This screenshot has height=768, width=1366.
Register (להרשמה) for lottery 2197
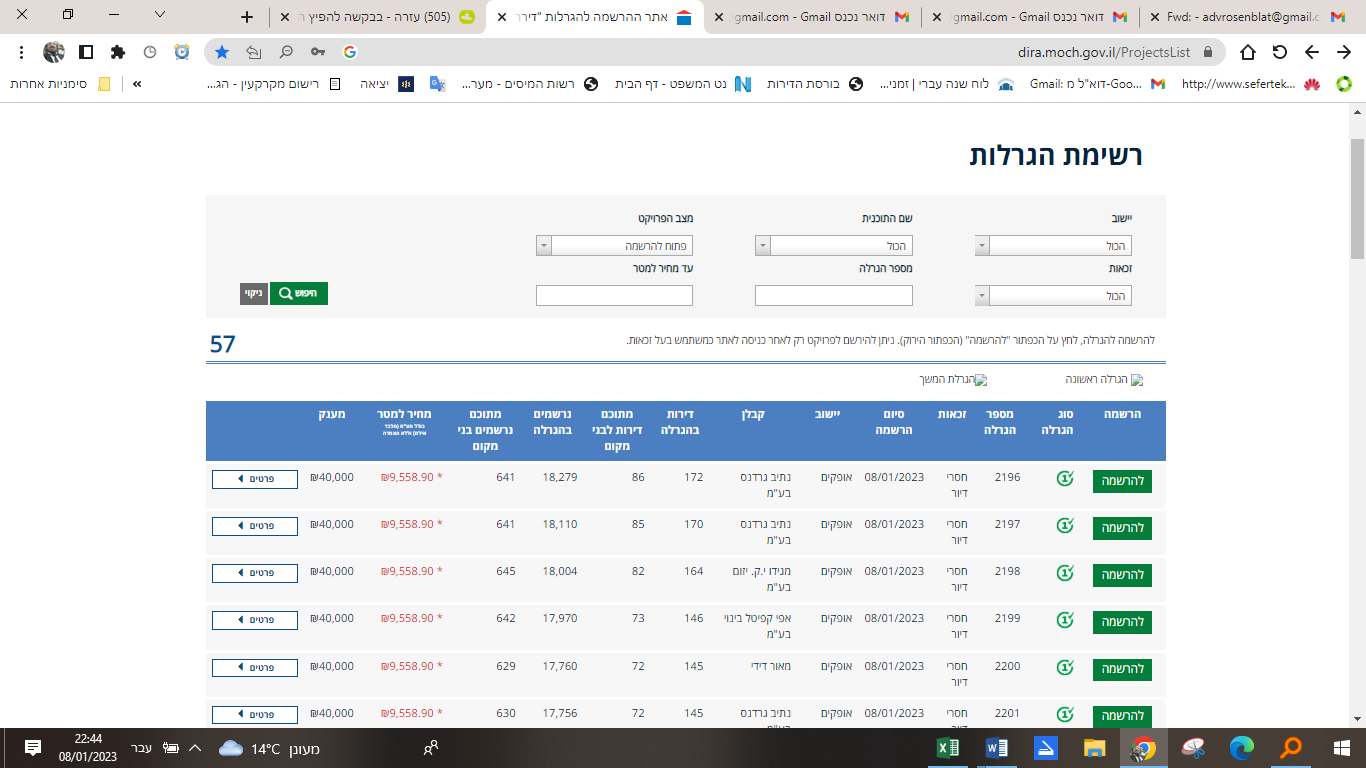pos(1122,528)
